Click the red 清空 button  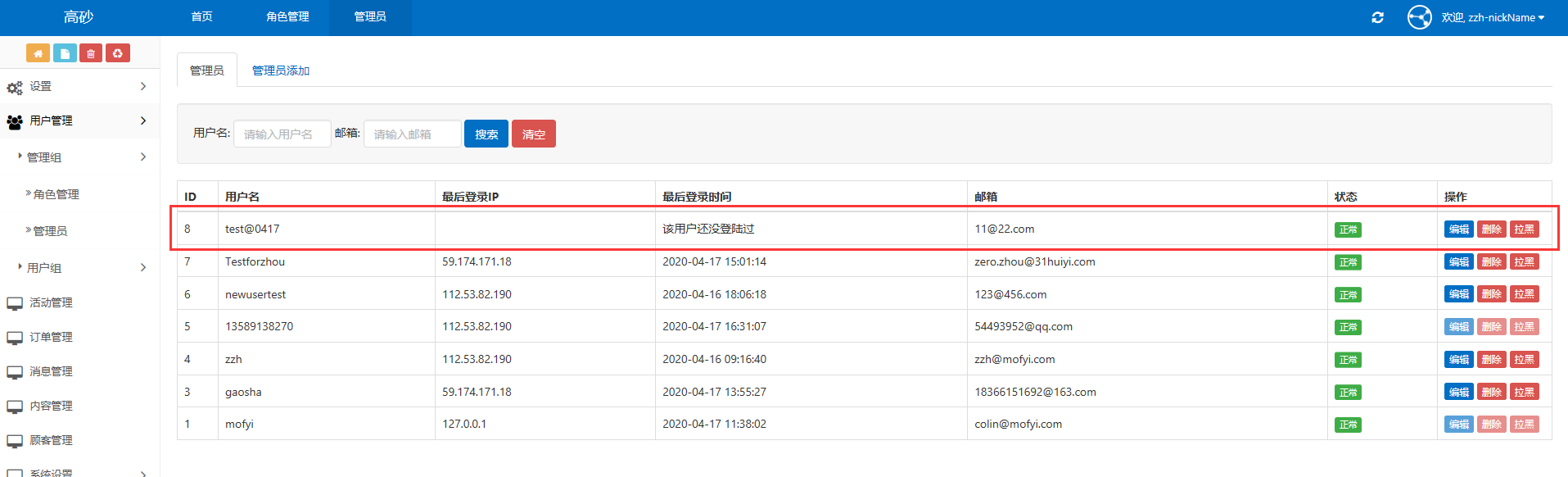click(534, 134)
